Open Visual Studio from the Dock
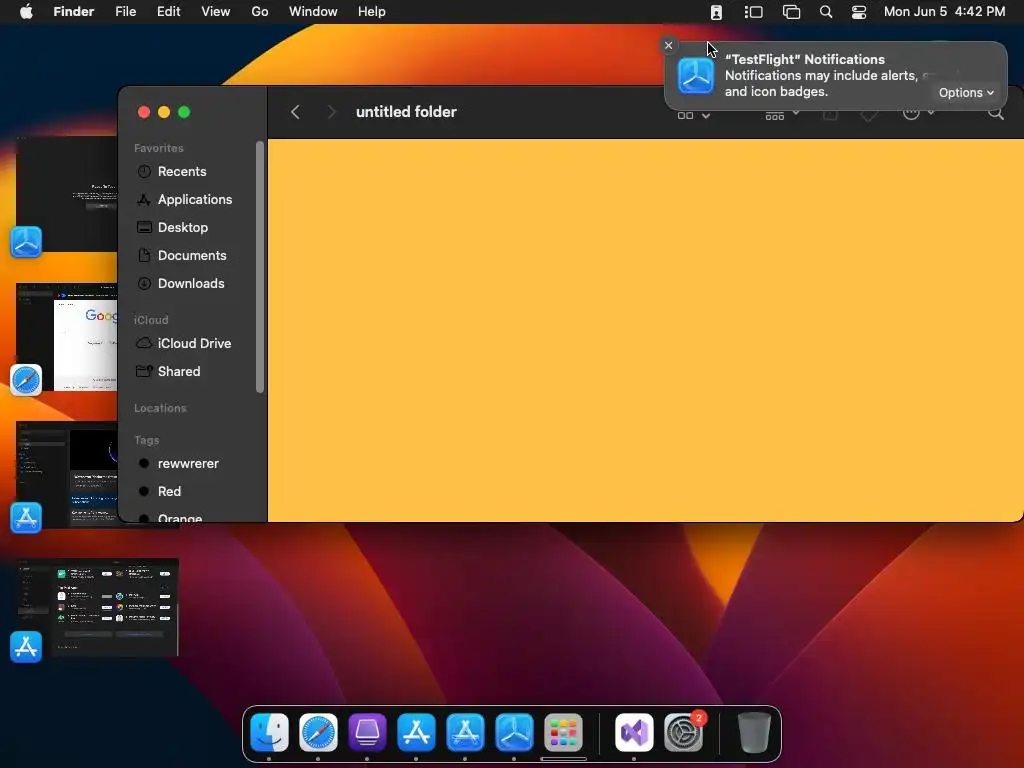Screen dimensions: 1024x768 [x=634, y=732]
